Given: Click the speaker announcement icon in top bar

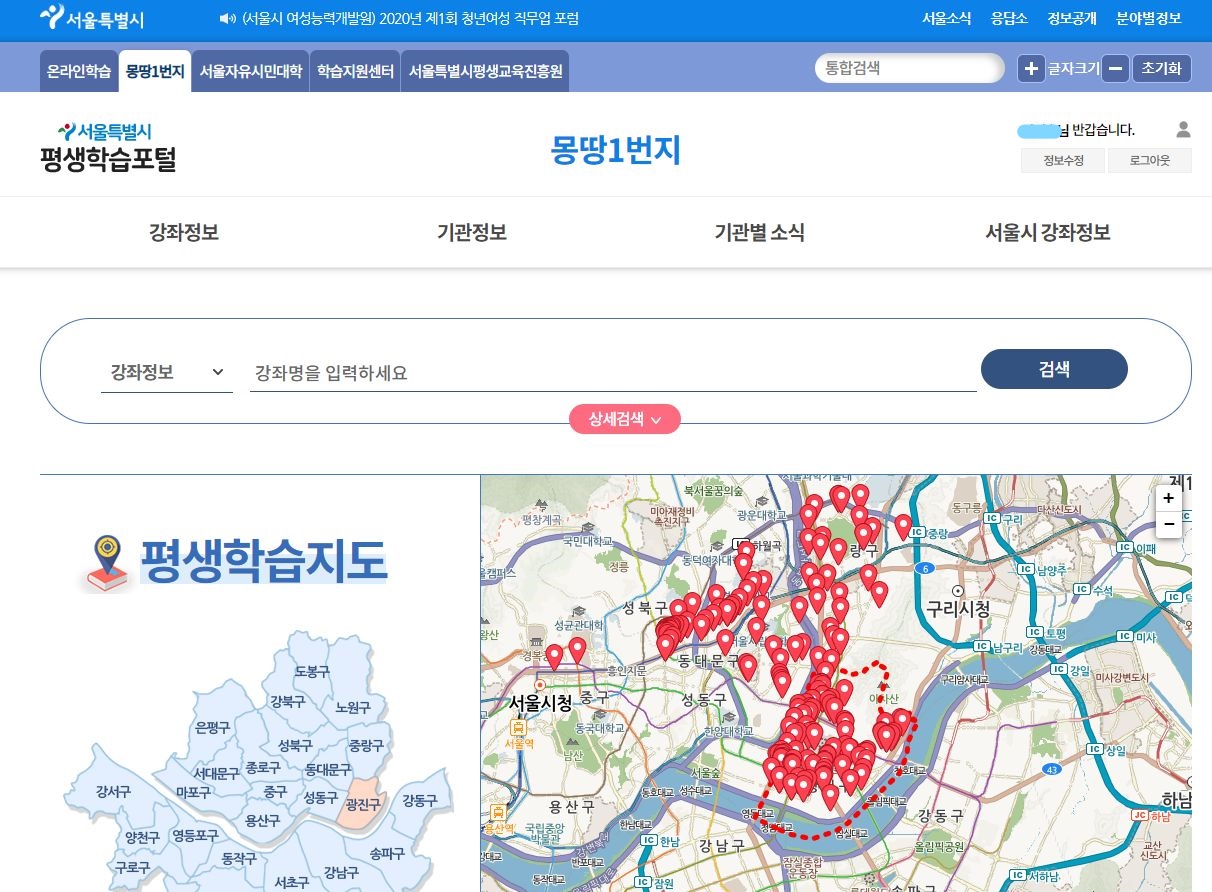Looking at the screenshot, I should (x=227, y=19).
